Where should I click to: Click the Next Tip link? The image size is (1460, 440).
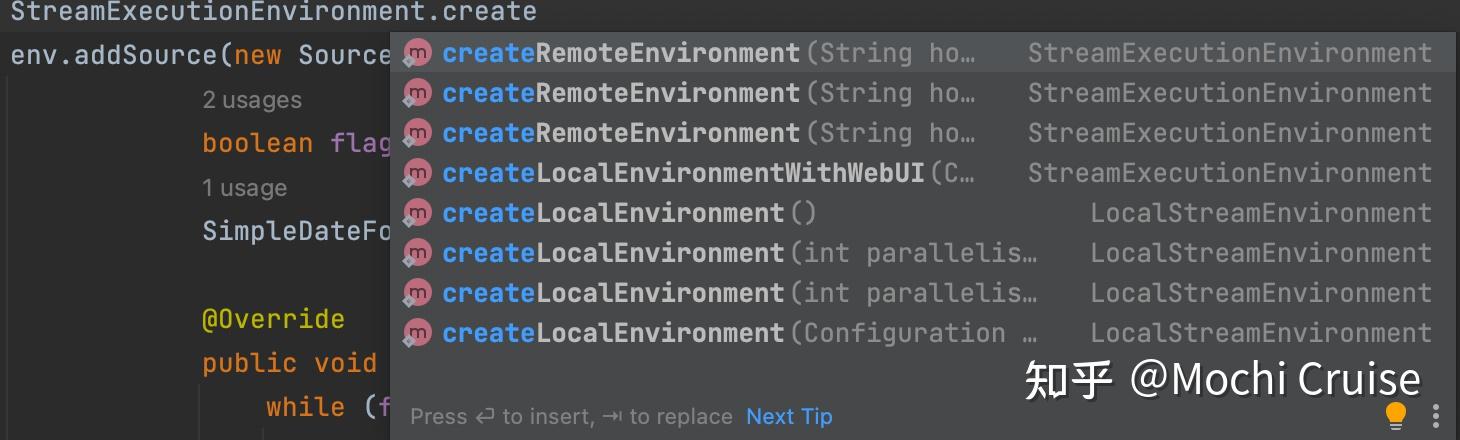789,416
